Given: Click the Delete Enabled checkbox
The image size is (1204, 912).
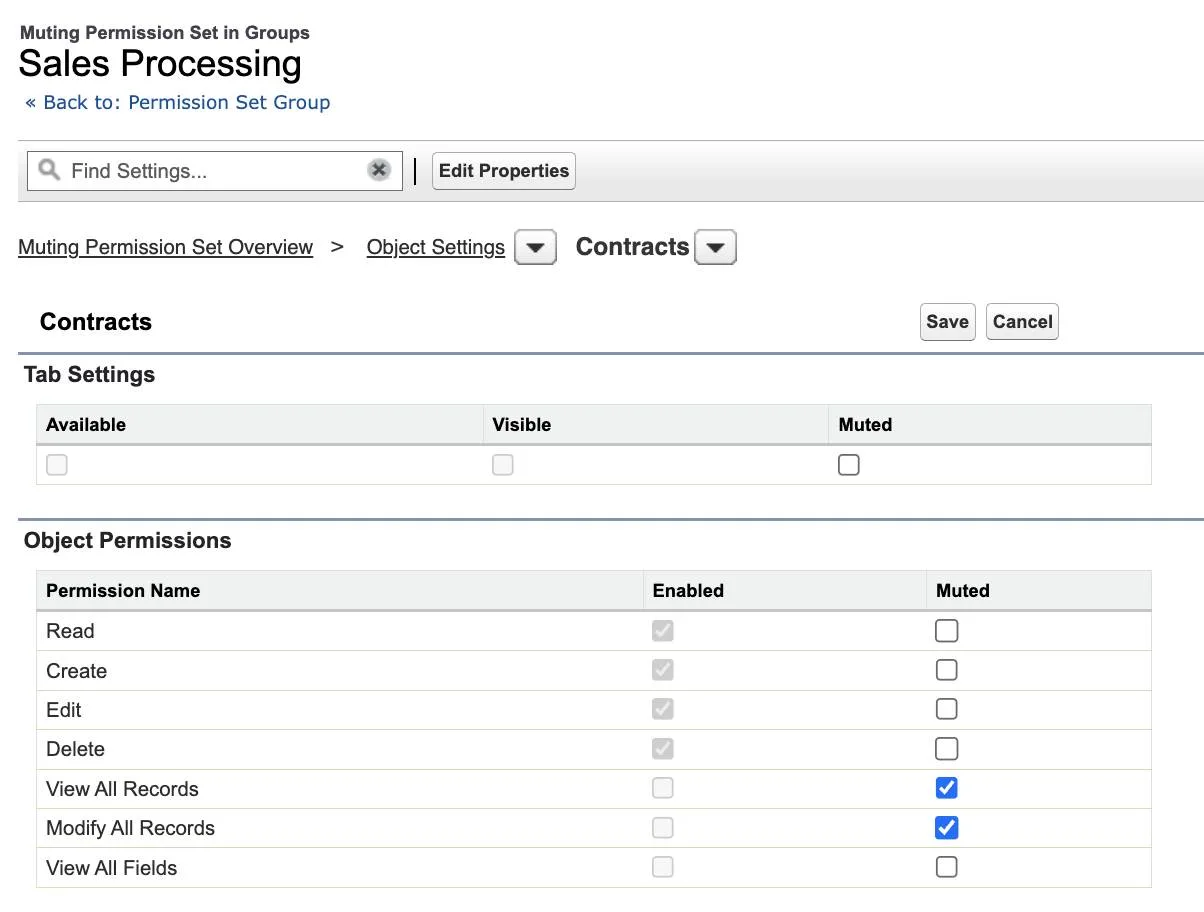Looking at the screenshot, I should pos(663,749).
